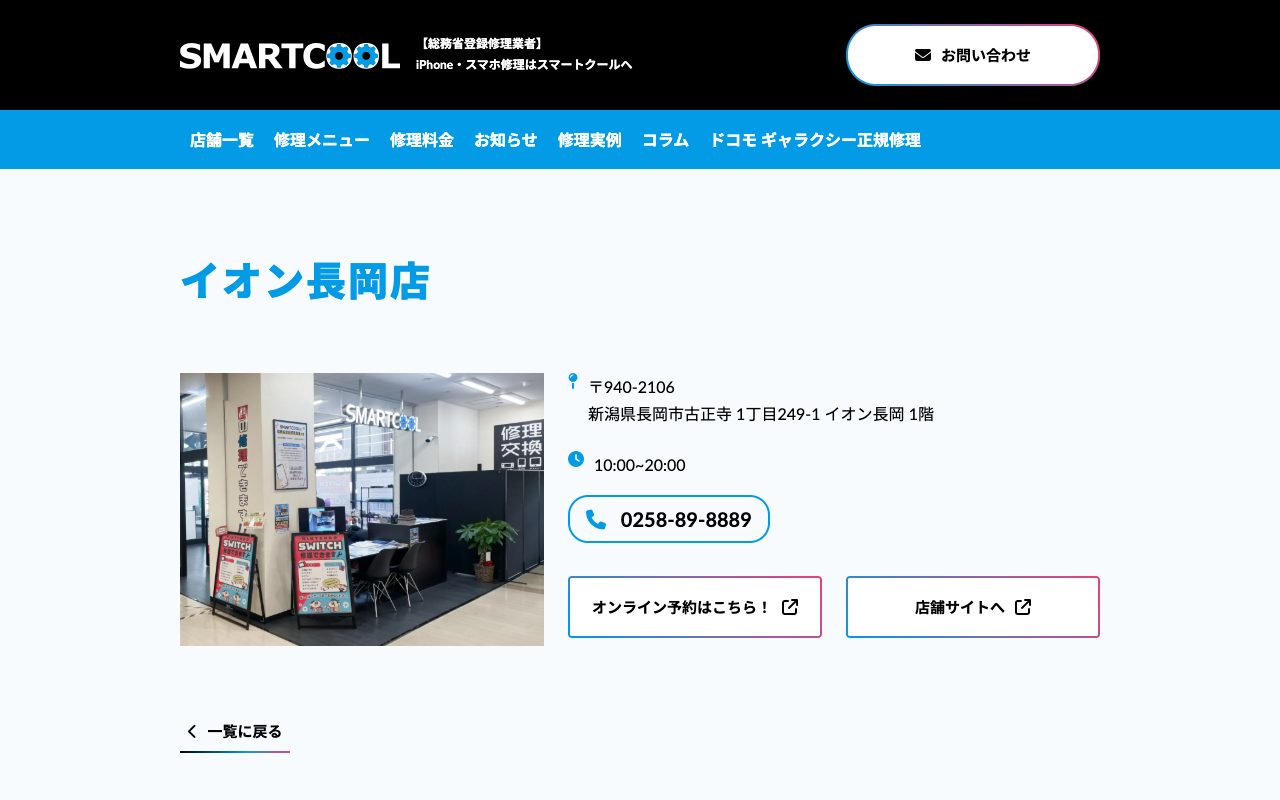Click オンライン予約はこちら！ button

tap(695, 607)
